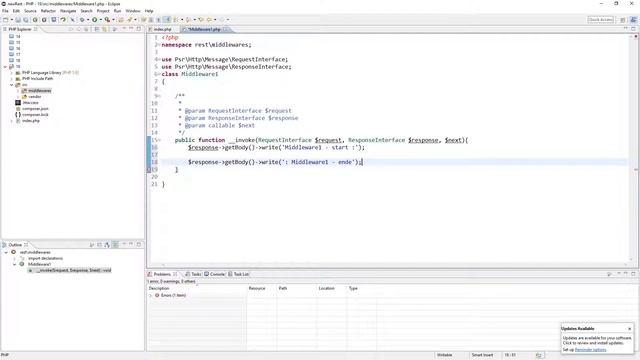Maximize the Outline panel

[x=139, y=244]
